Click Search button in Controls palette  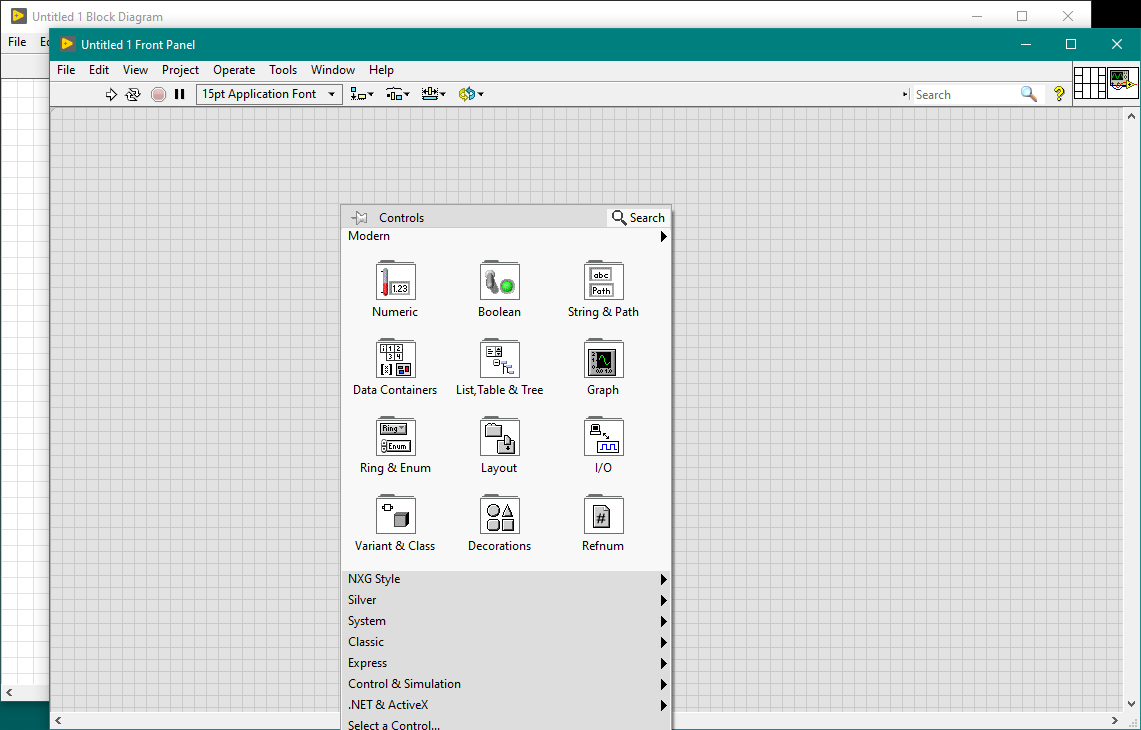(638, 218)
